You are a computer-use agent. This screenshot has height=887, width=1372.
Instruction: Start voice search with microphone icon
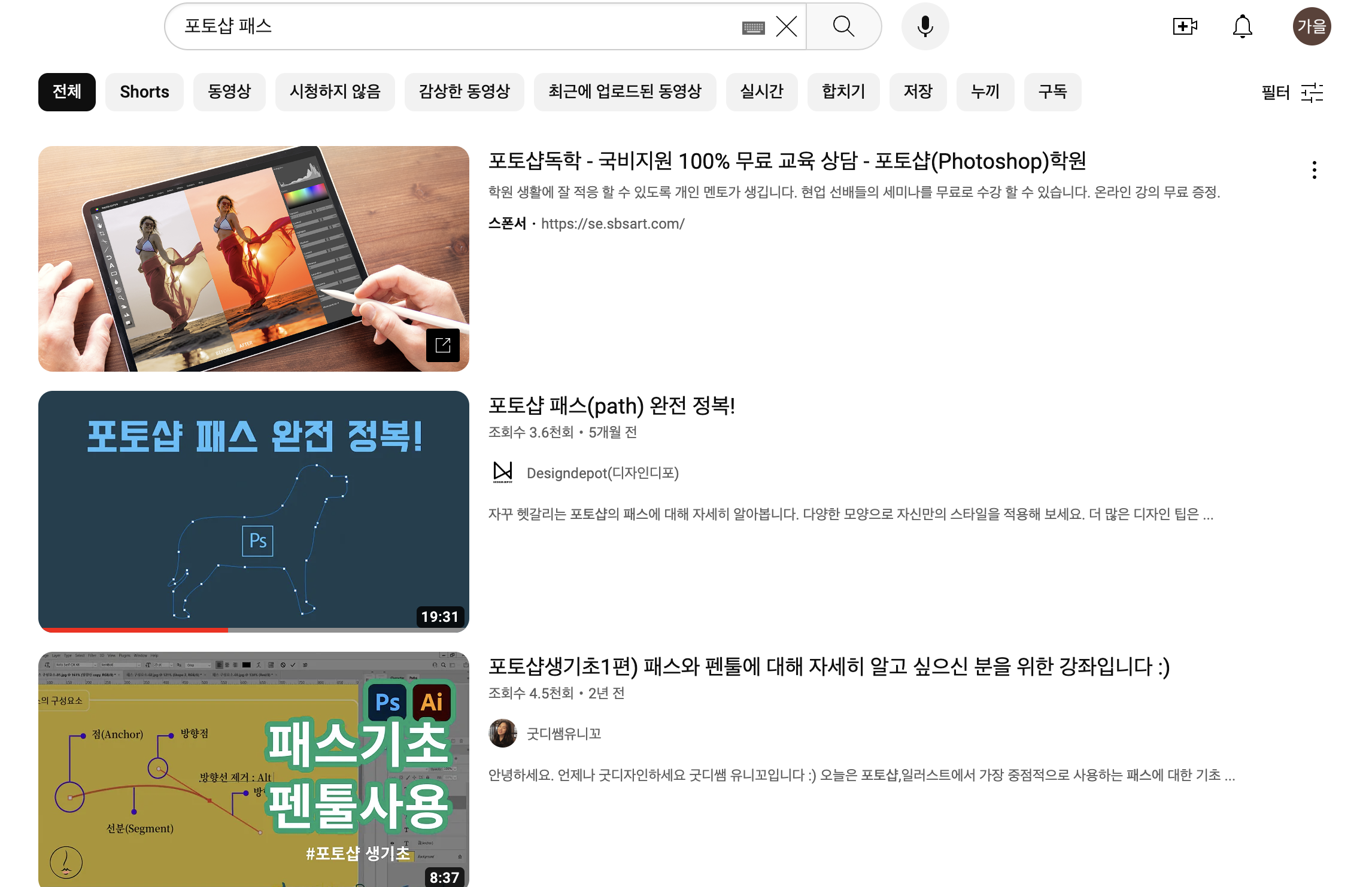pos(925,26)
